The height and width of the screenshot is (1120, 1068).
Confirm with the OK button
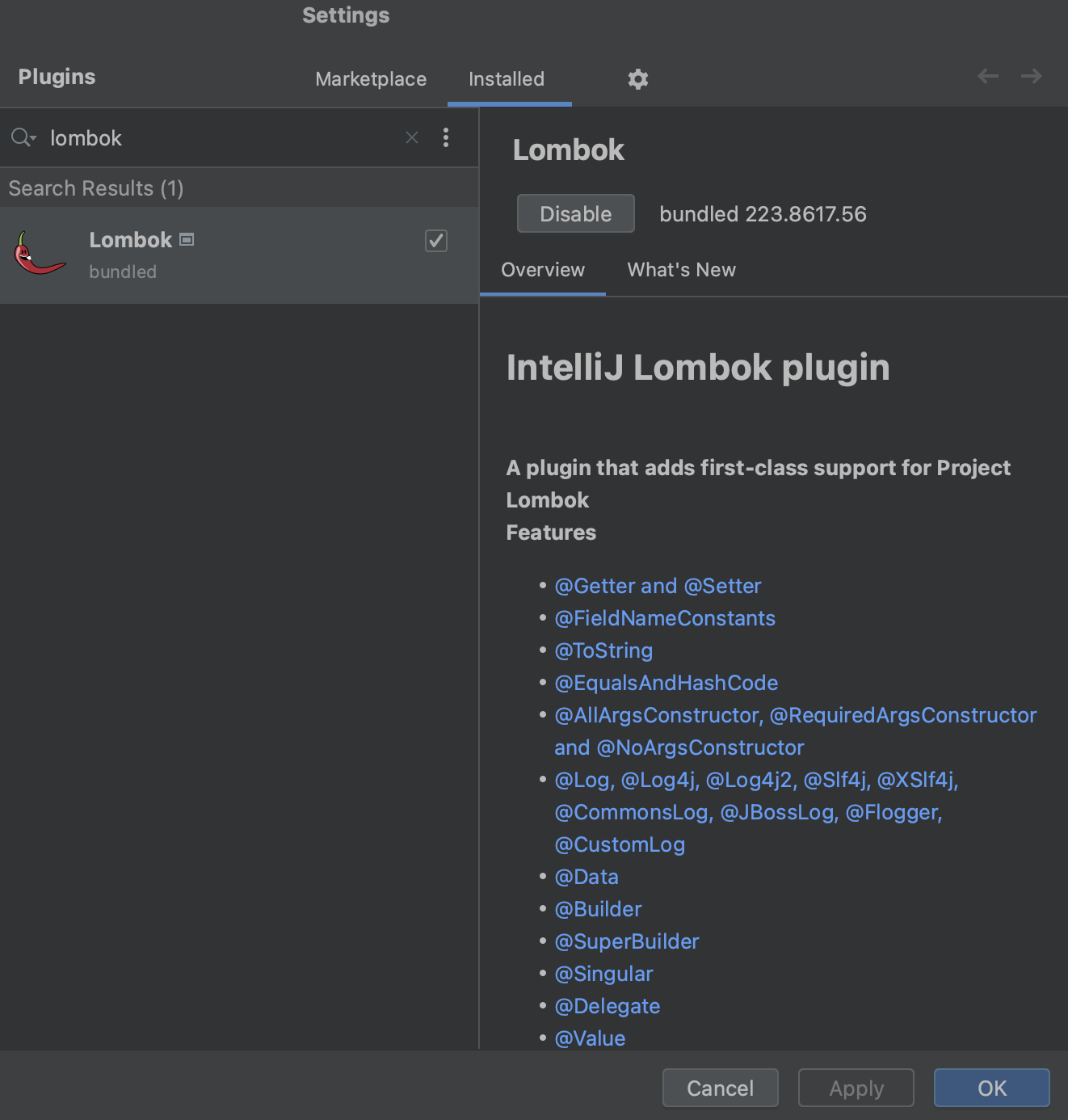992,1088
